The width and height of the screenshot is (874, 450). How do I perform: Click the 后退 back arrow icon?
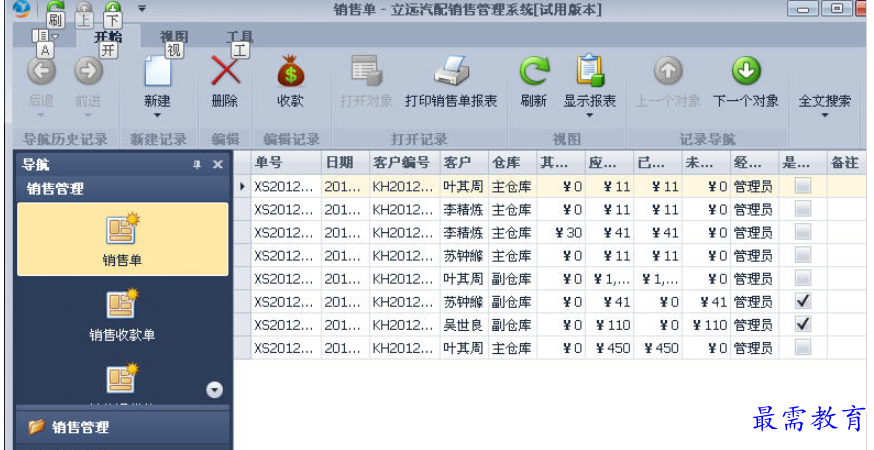(41, 71)
